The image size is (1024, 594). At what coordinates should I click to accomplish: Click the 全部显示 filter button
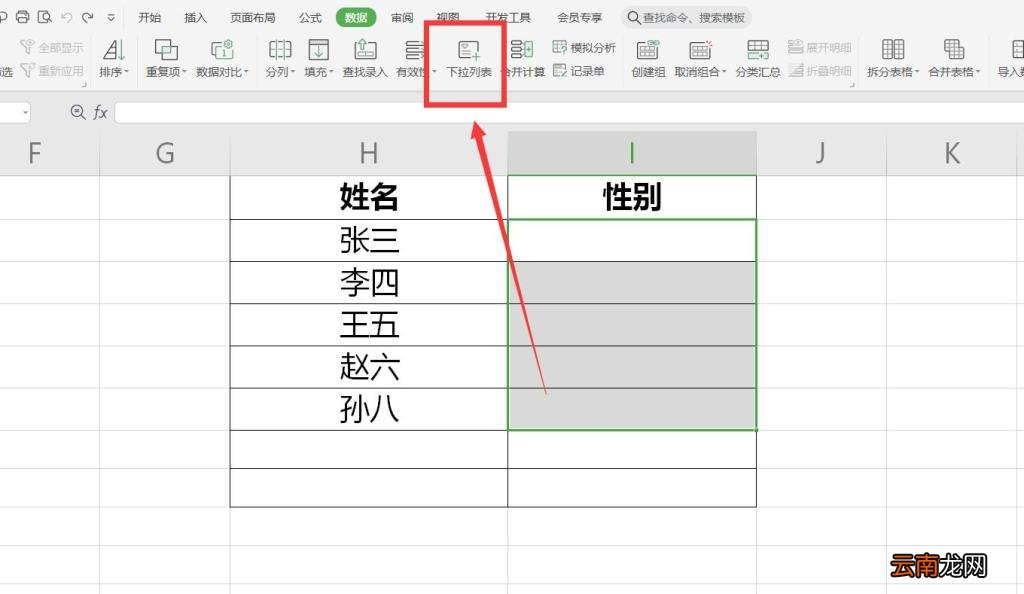[x=52, y=47]
